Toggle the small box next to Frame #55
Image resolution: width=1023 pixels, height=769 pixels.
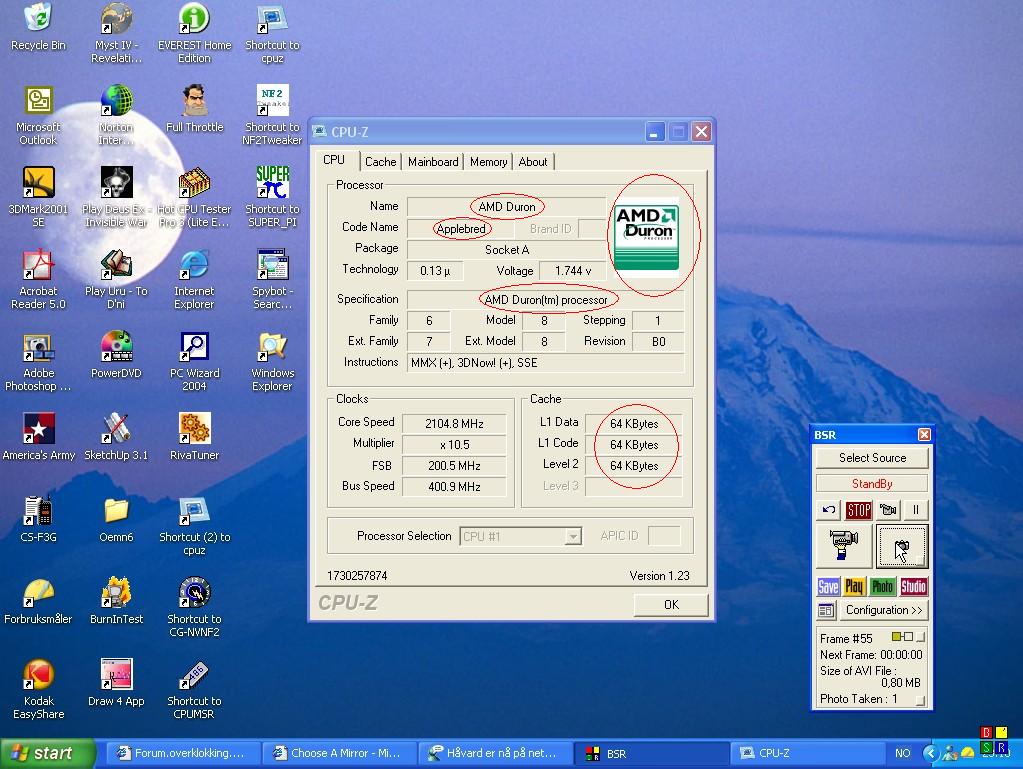[921, 637]
